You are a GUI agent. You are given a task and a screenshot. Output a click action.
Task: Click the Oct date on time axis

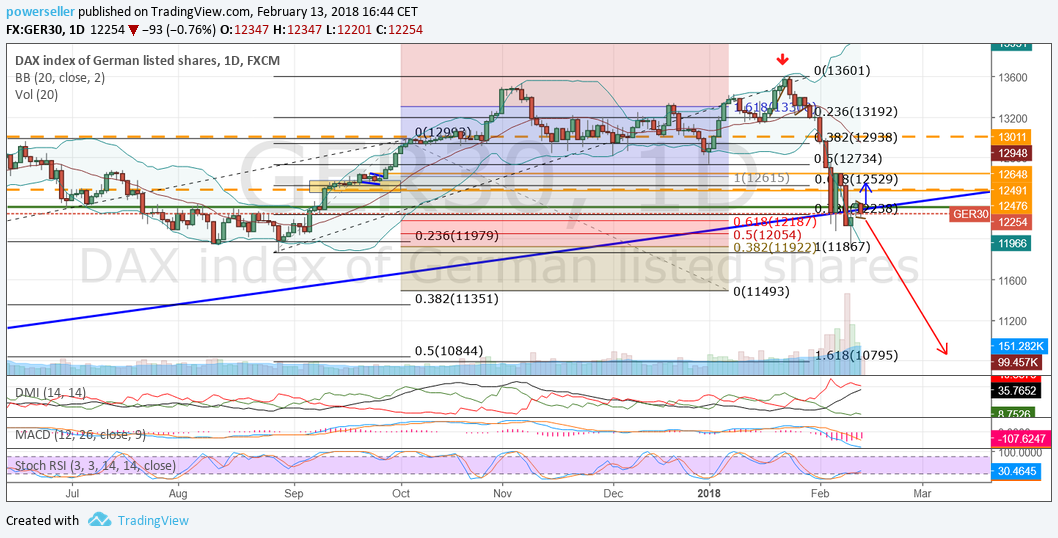pos(401,494)
